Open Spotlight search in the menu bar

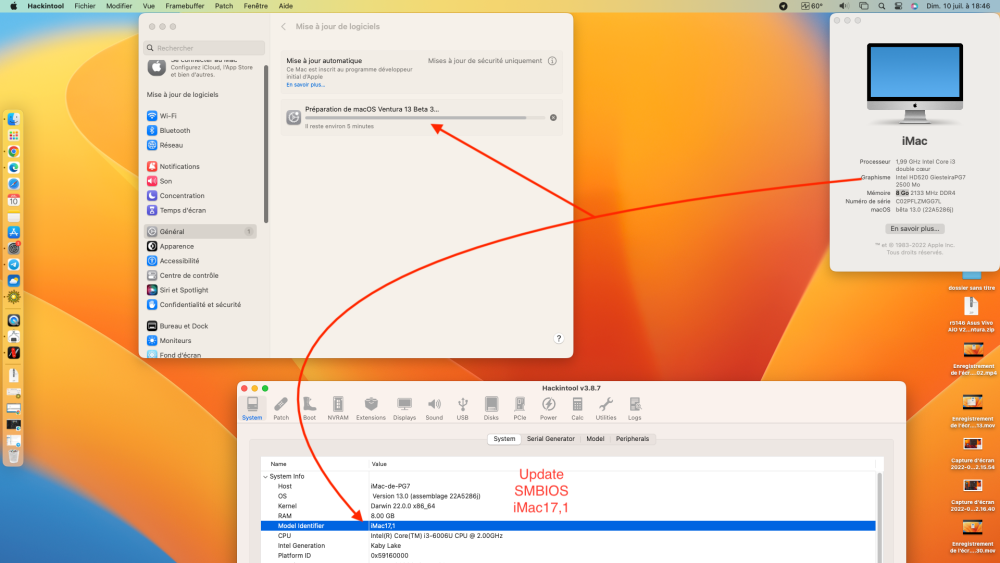(881, 6)
